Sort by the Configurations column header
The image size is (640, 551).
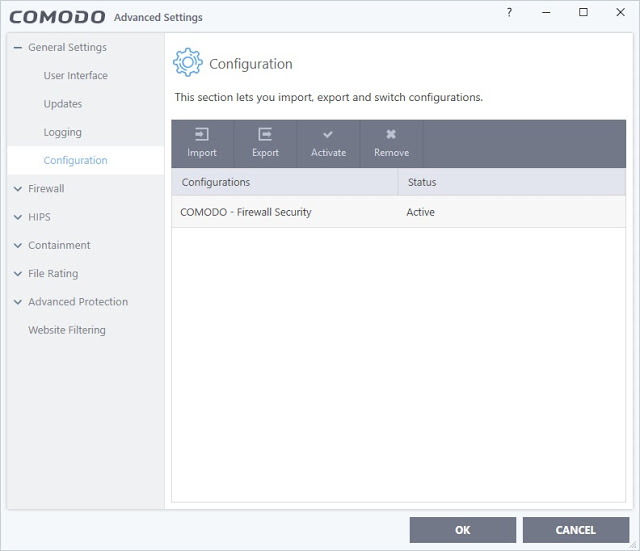284,182
